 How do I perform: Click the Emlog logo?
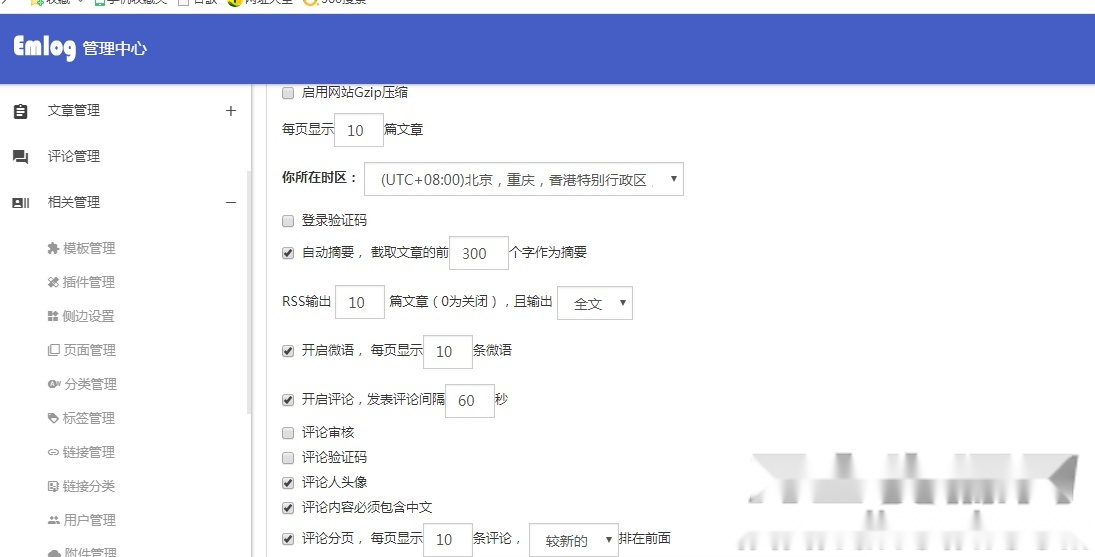44,47
